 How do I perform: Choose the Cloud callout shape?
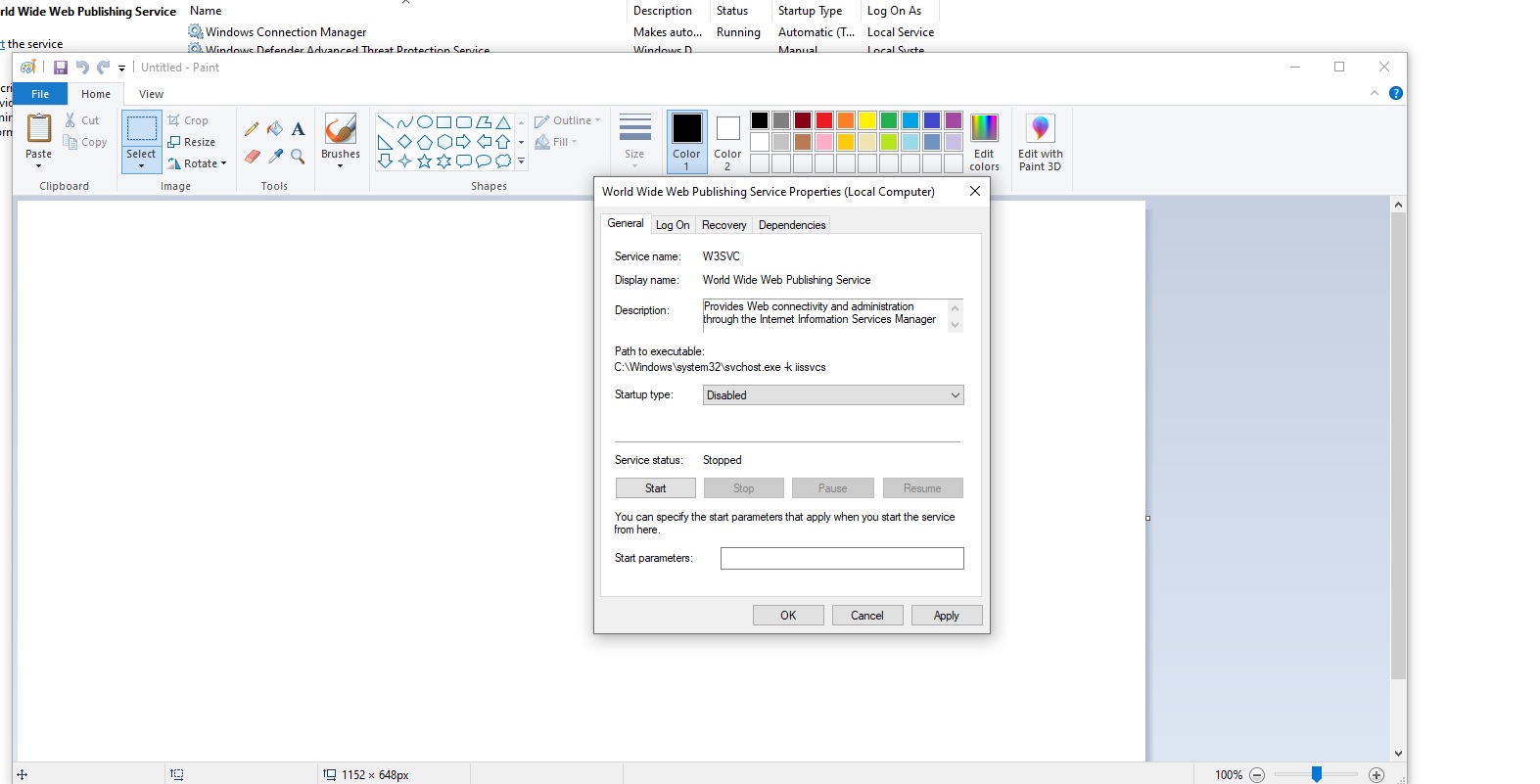tap(503, 161)
